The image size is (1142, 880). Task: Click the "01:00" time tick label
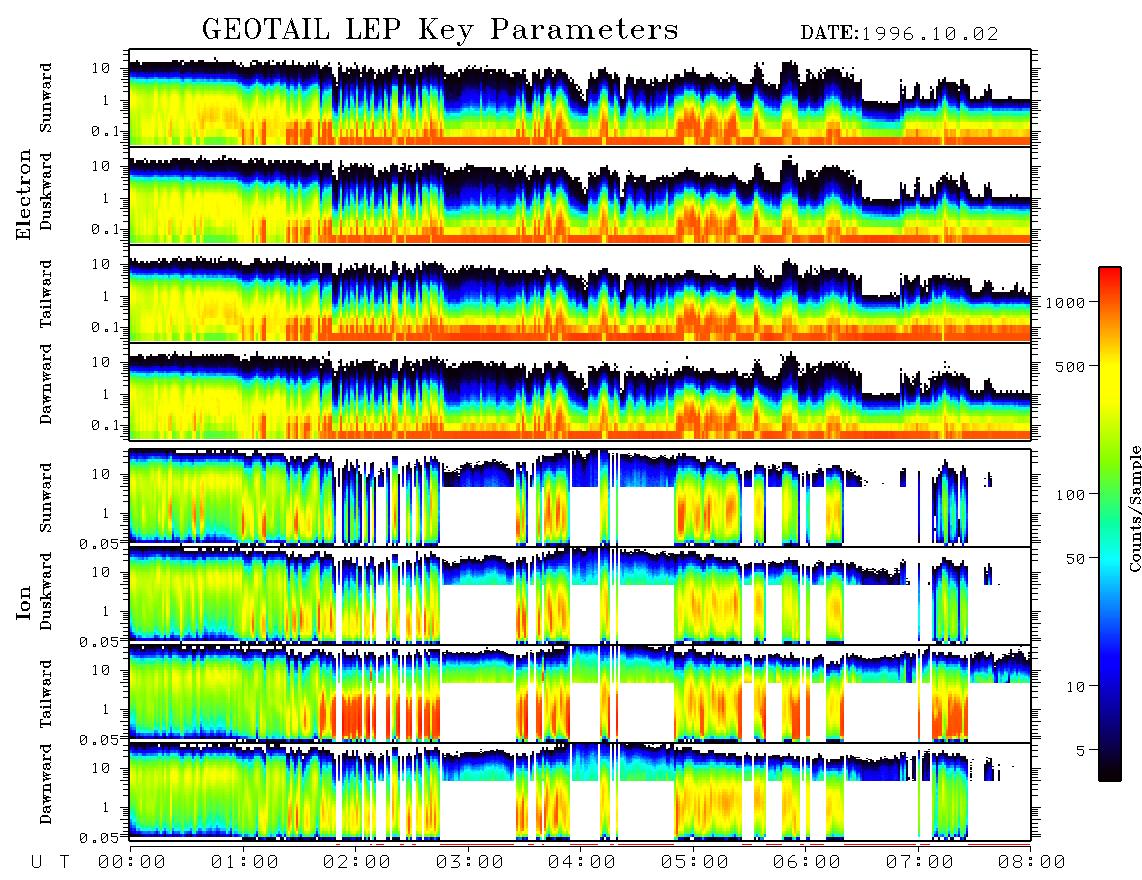click(245, 863)
